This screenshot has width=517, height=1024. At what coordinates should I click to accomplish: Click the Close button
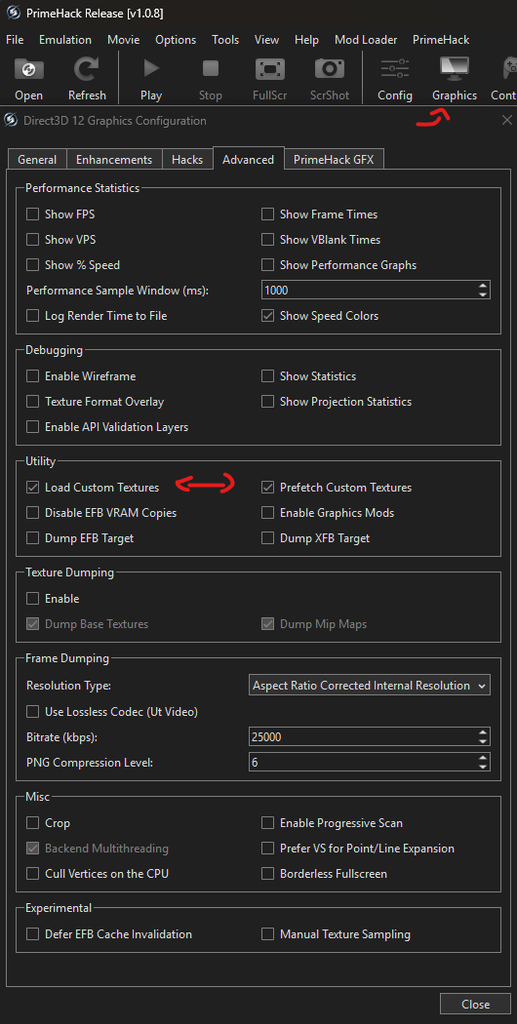point(475,1004)
